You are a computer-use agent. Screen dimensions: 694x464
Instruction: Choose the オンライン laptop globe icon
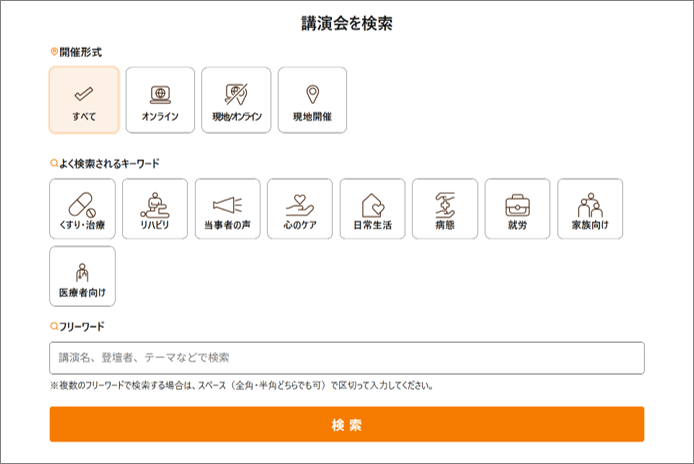click(160, 94)
